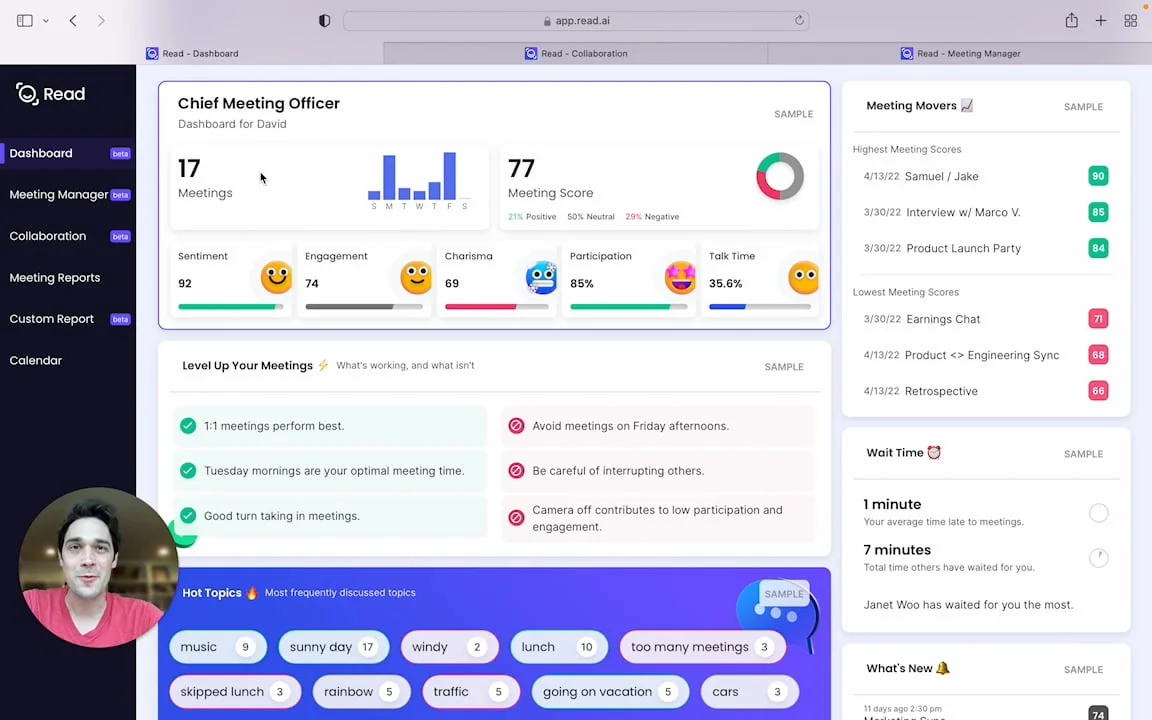The image size is (1152, 720).
Task: Switch to Read - Collaboration tab
Action: click(x=576, y=53)
